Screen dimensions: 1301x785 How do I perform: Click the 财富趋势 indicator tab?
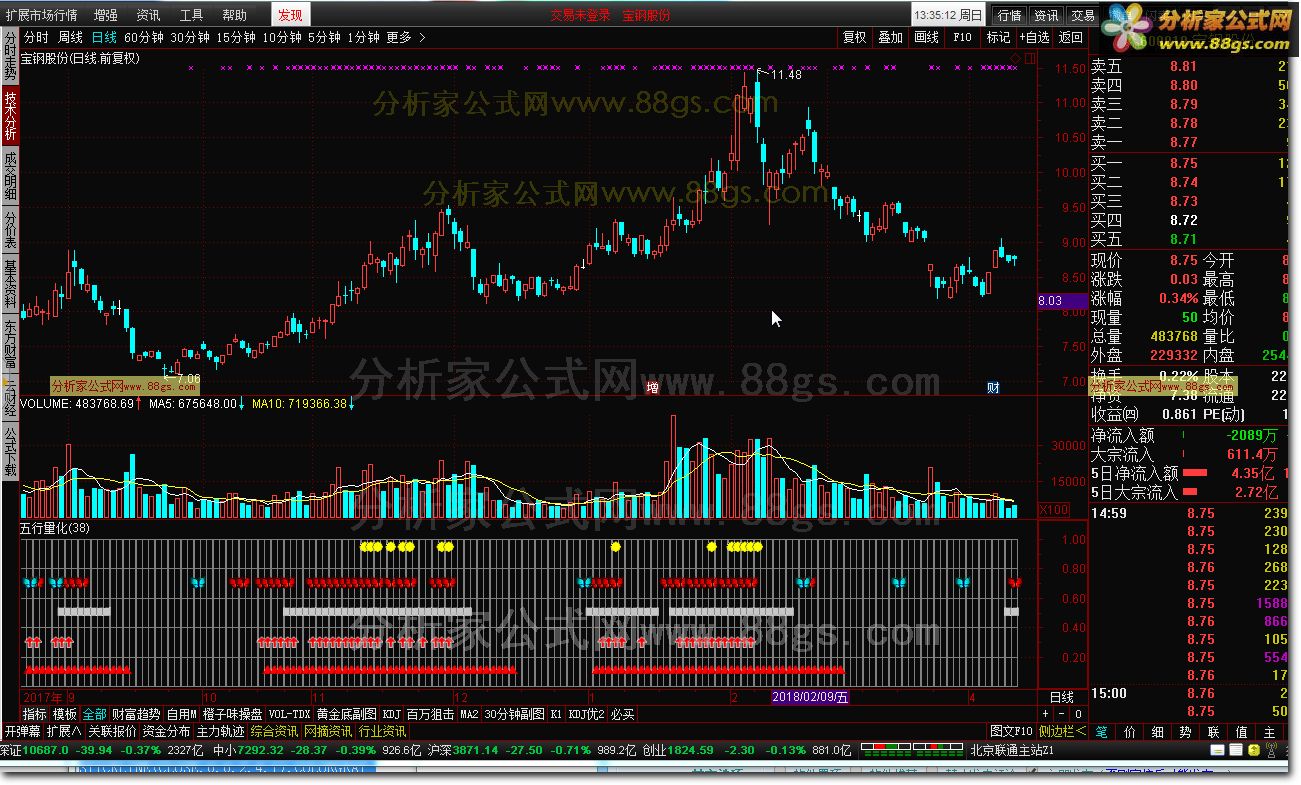(136, 714)
